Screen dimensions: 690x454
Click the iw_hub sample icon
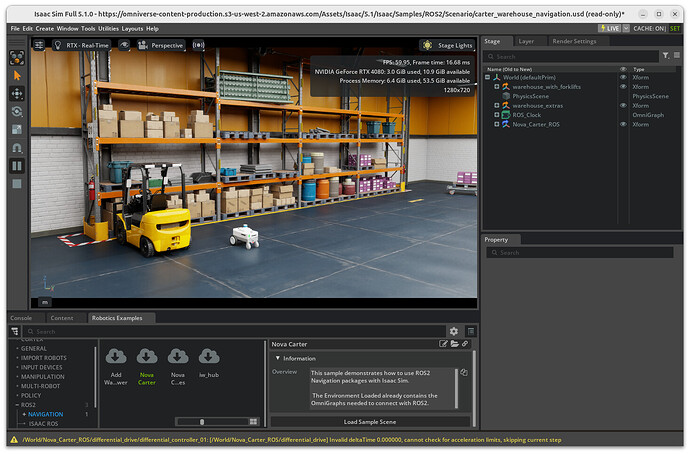click(x=209, y=357)
